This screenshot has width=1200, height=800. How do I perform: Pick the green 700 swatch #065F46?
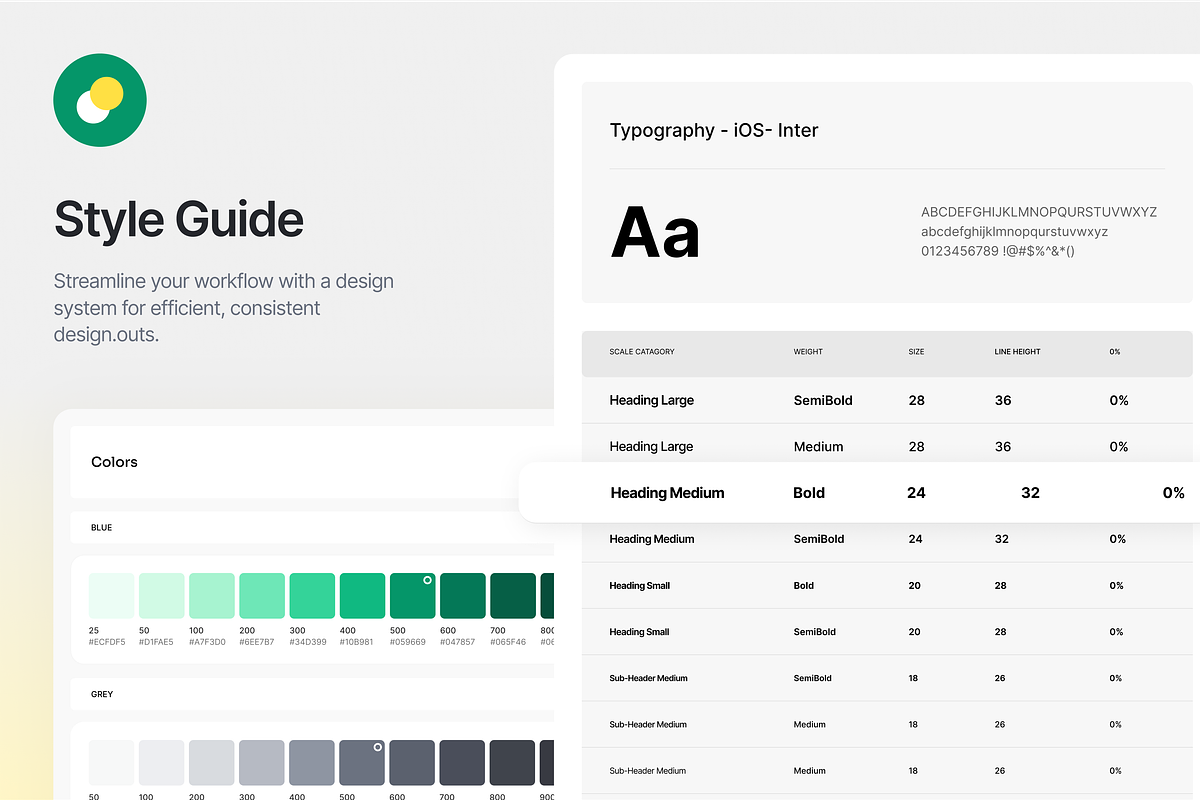point(513,596)
